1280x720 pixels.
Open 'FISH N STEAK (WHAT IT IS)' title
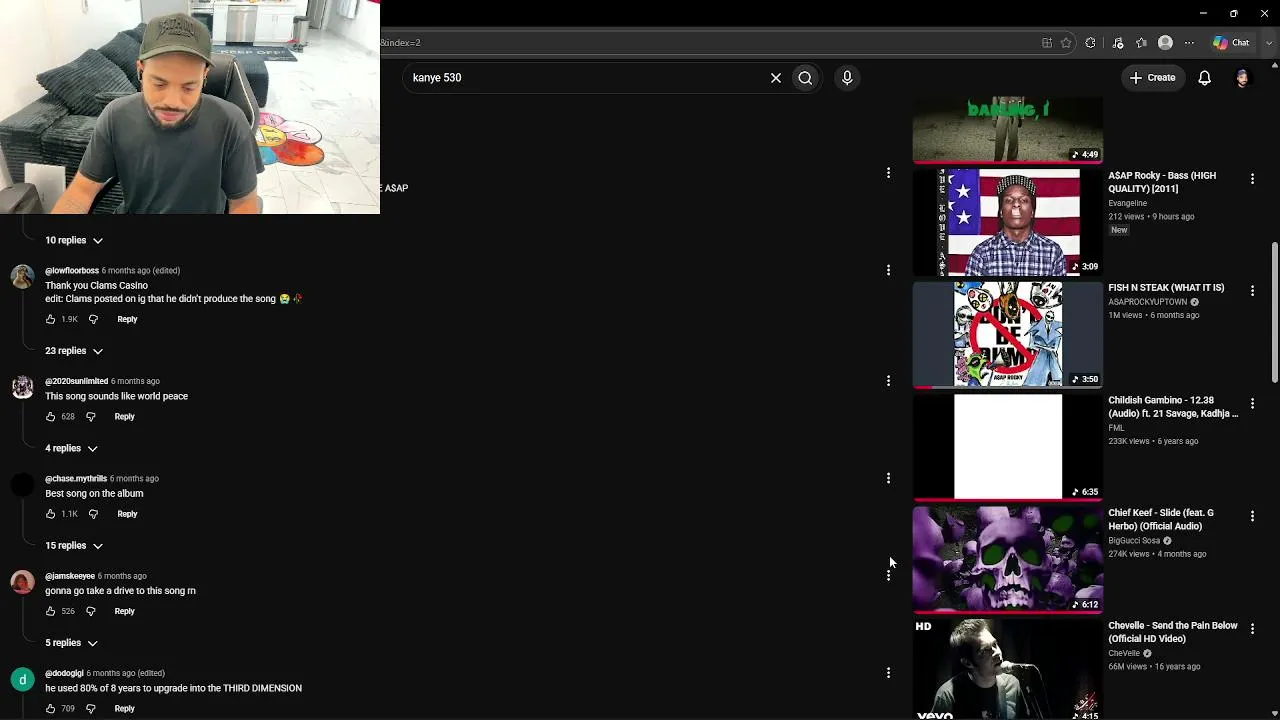point(1166,288)
